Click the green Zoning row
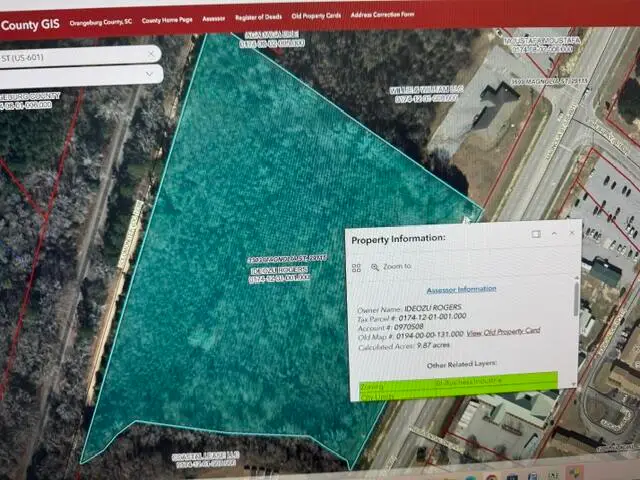Image resolution: width=640 pixels, height=480 pixels. (458, 383)
